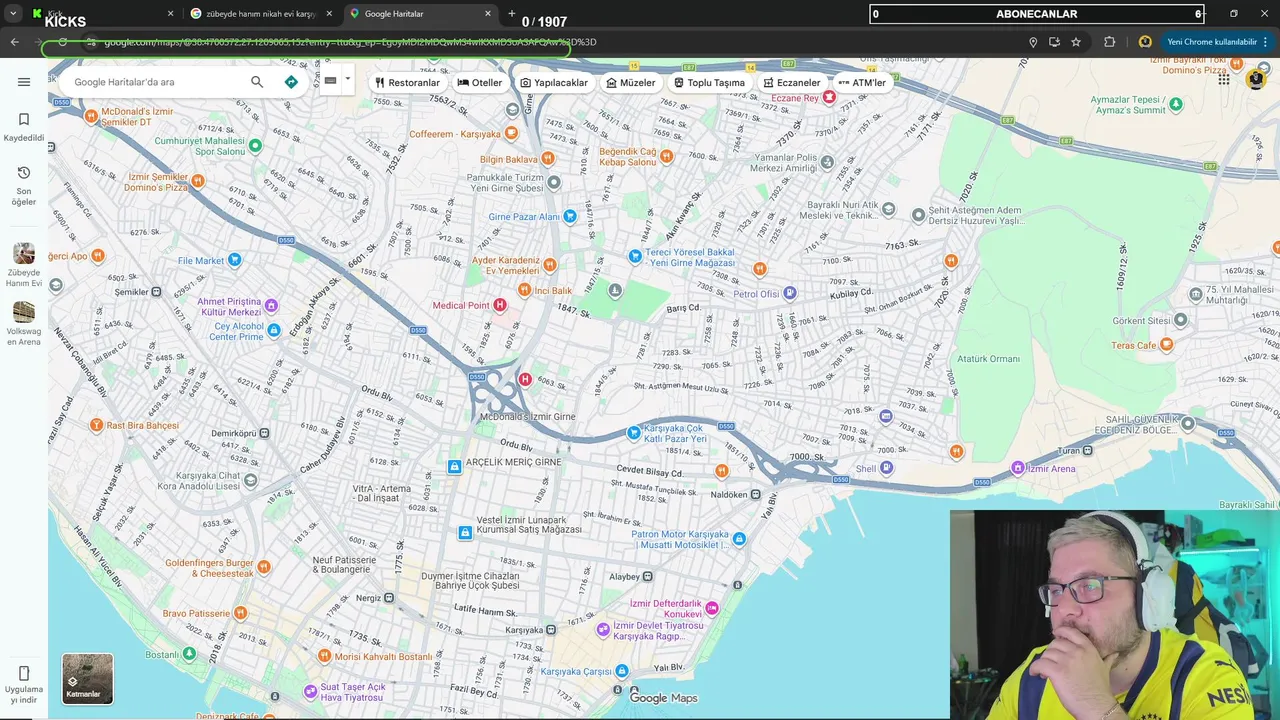Go back with the browser back arrow
Image resolution: width=1280 pixels, height=720 pixels.
pyautogui.click(x=14, y=42)
